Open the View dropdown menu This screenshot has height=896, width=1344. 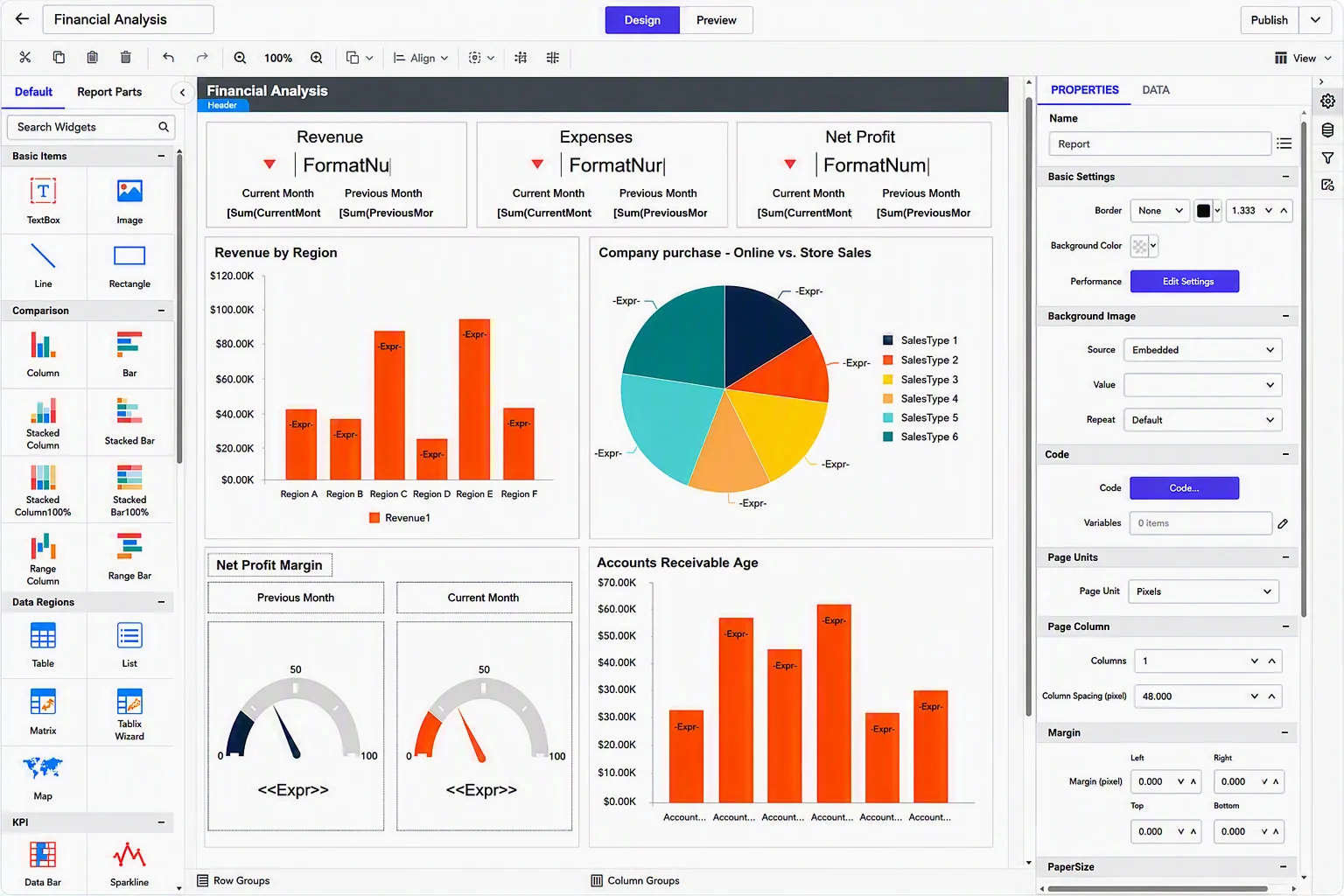[1303, 58]
